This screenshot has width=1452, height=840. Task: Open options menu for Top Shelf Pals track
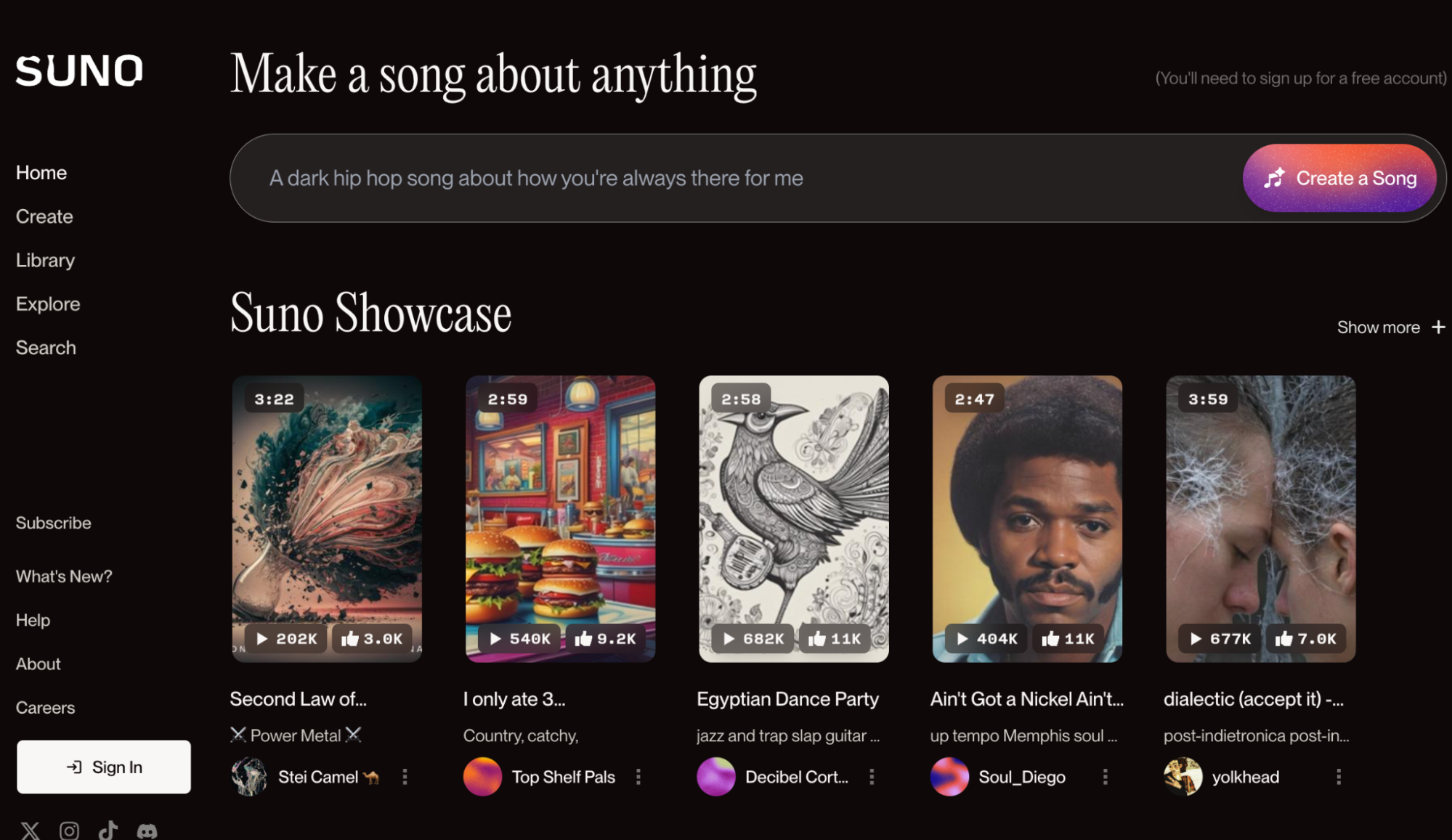click(639, 776)
